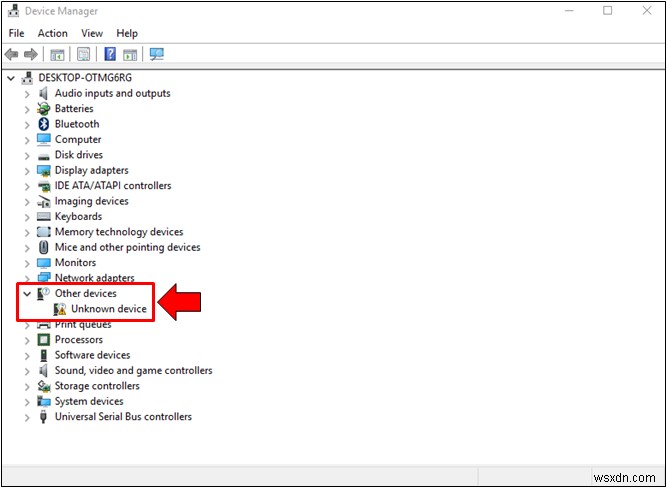Click the Bluetooth icon
Viewport: 667px width, 488px height.
[43, 124]
